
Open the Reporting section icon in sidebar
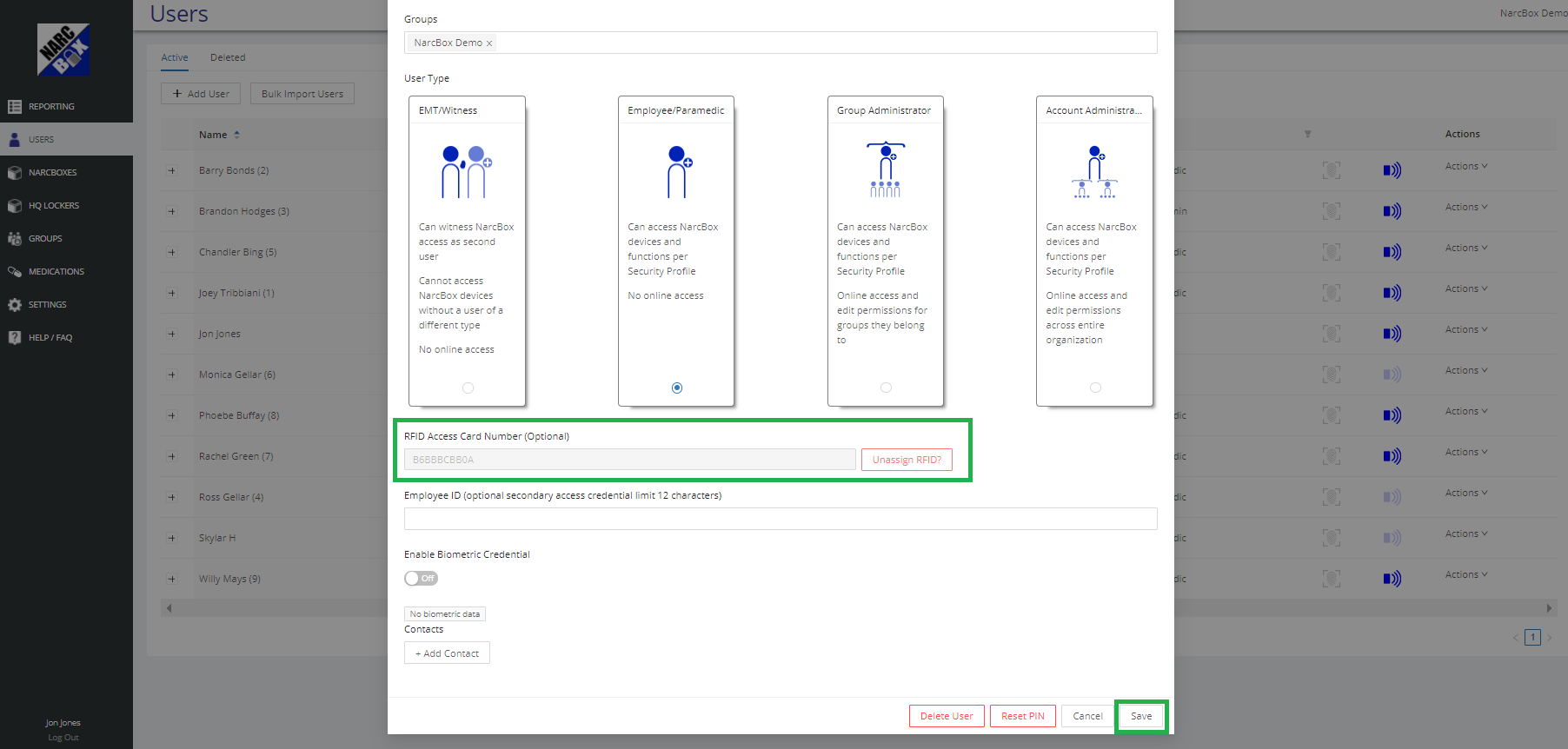[x=14, y=107]
